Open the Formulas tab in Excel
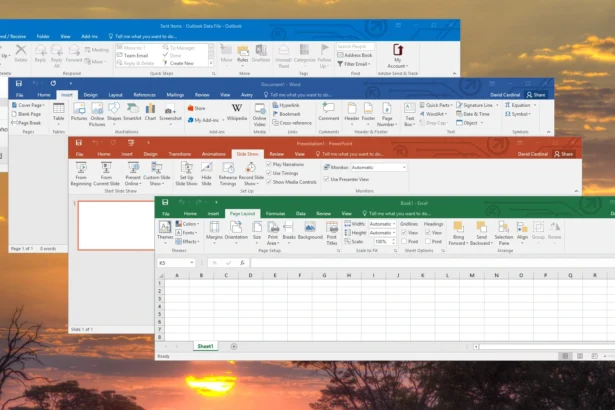Screen dimensions: 615x410 (x=275, y=214)
